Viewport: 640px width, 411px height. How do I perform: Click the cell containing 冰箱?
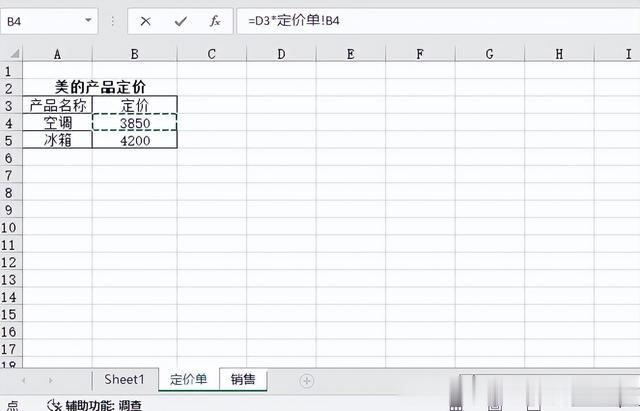(x=58, y=140)
